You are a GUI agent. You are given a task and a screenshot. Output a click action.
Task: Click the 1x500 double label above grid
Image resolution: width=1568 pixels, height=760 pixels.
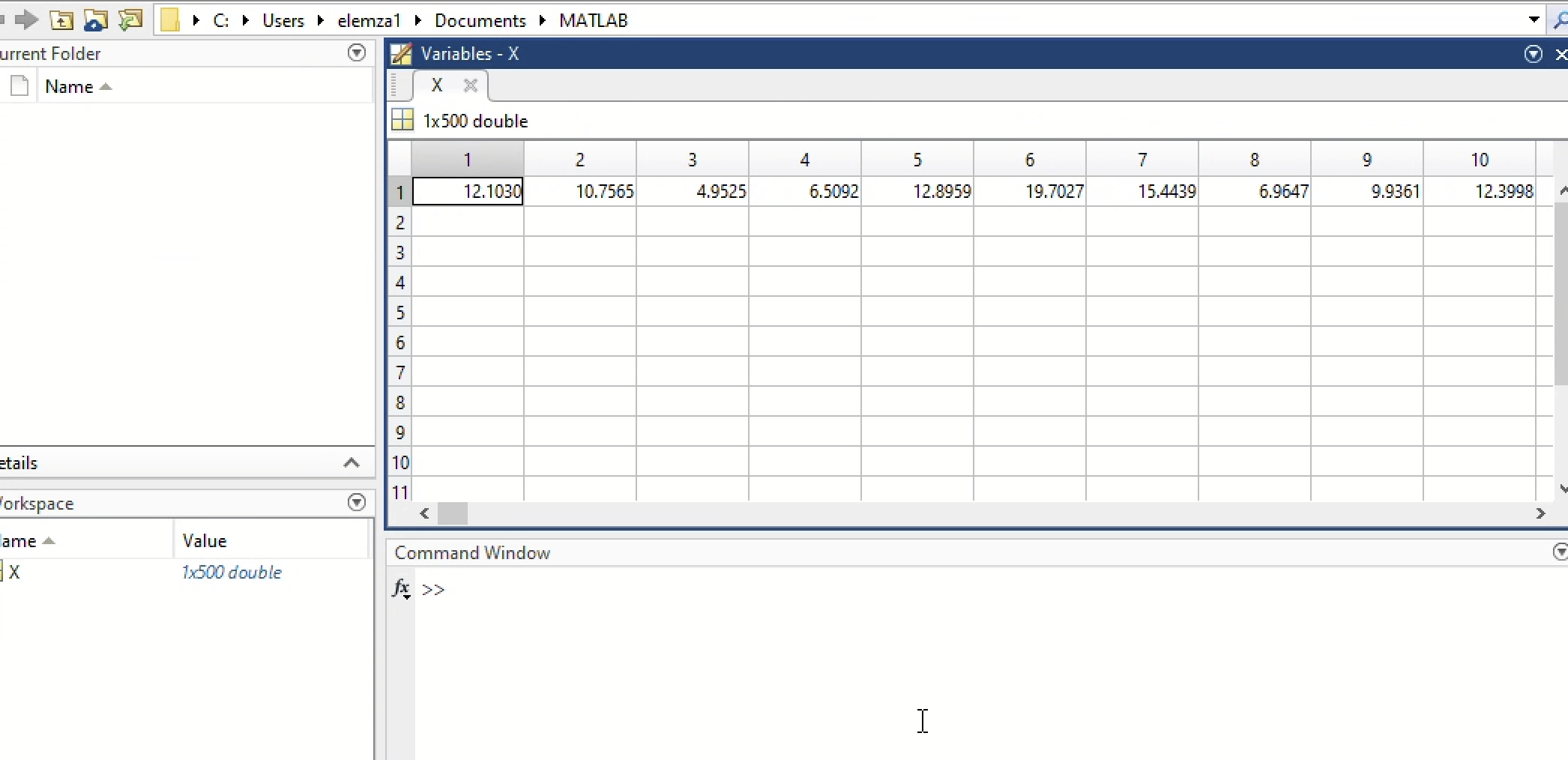tap(476, 121)
